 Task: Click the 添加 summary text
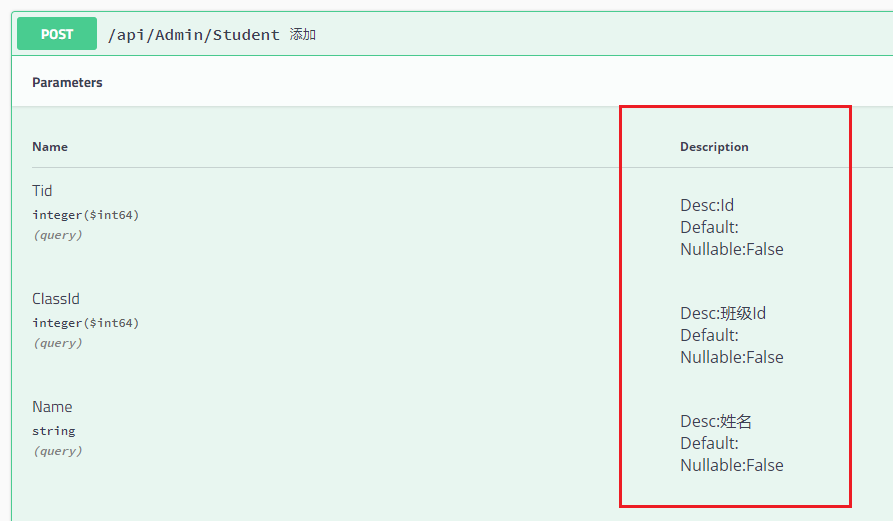[303, 35]
